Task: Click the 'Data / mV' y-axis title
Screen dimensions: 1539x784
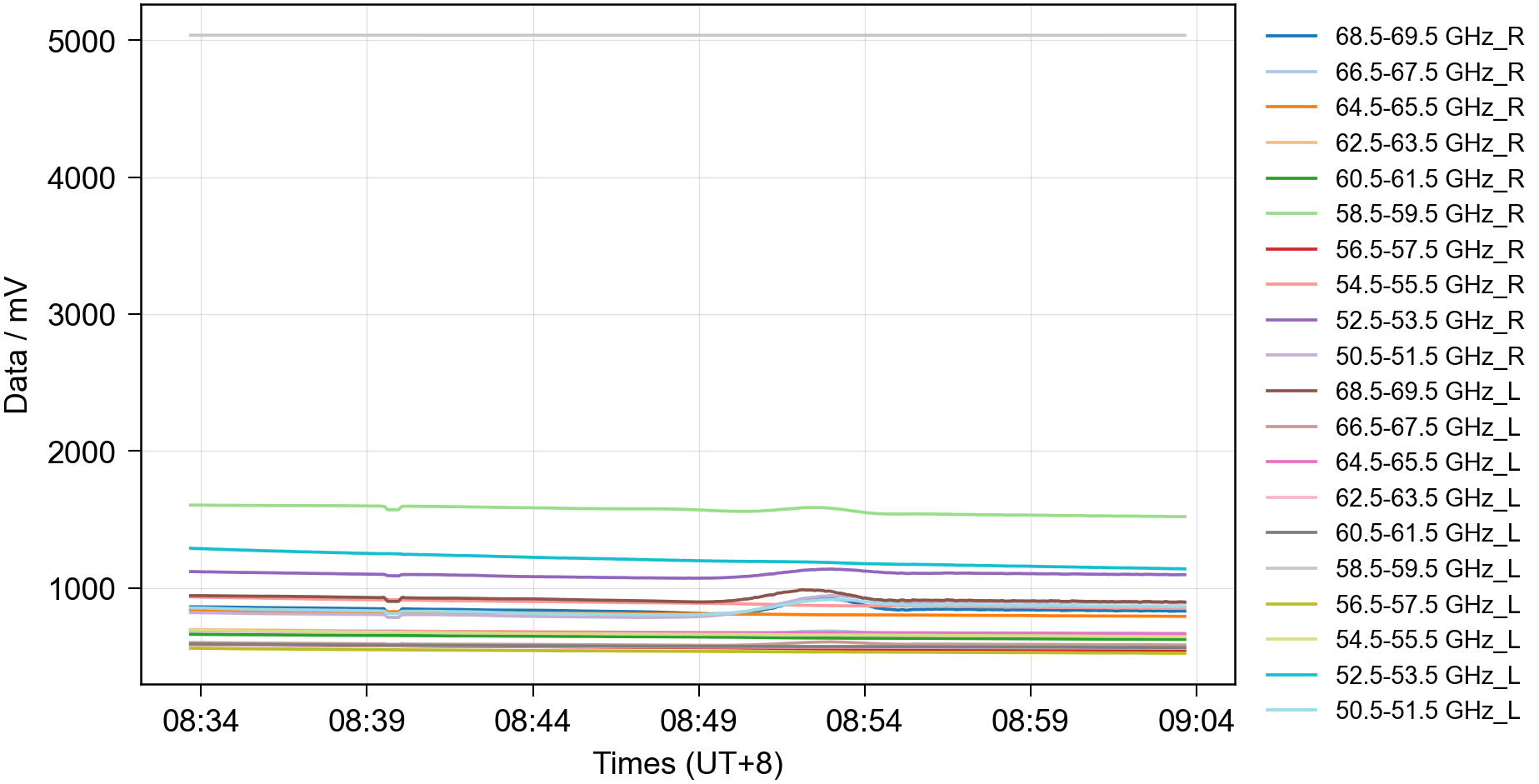Action: [x=17, y=345]
